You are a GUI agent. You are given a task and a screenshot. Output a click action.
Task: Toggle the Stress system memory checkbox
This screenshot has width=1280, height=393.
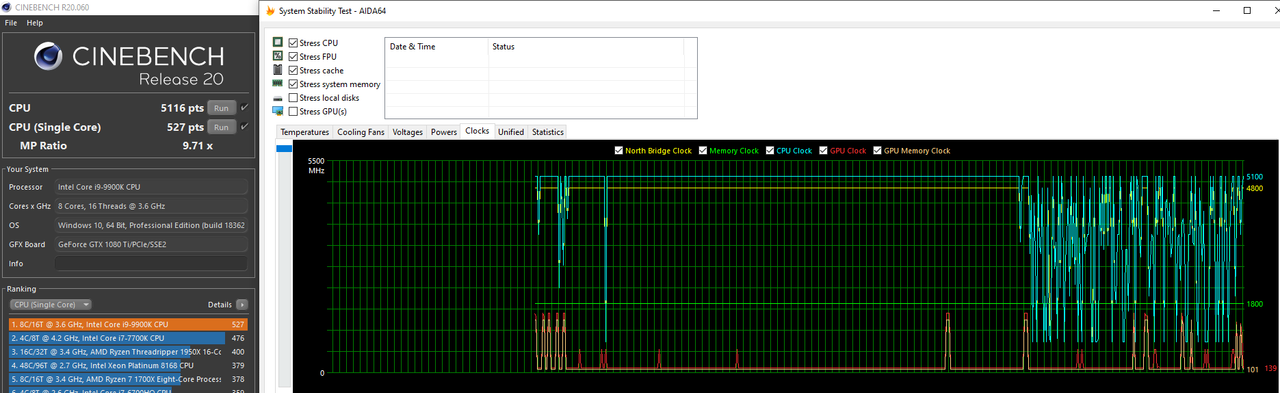pos(293,84)
